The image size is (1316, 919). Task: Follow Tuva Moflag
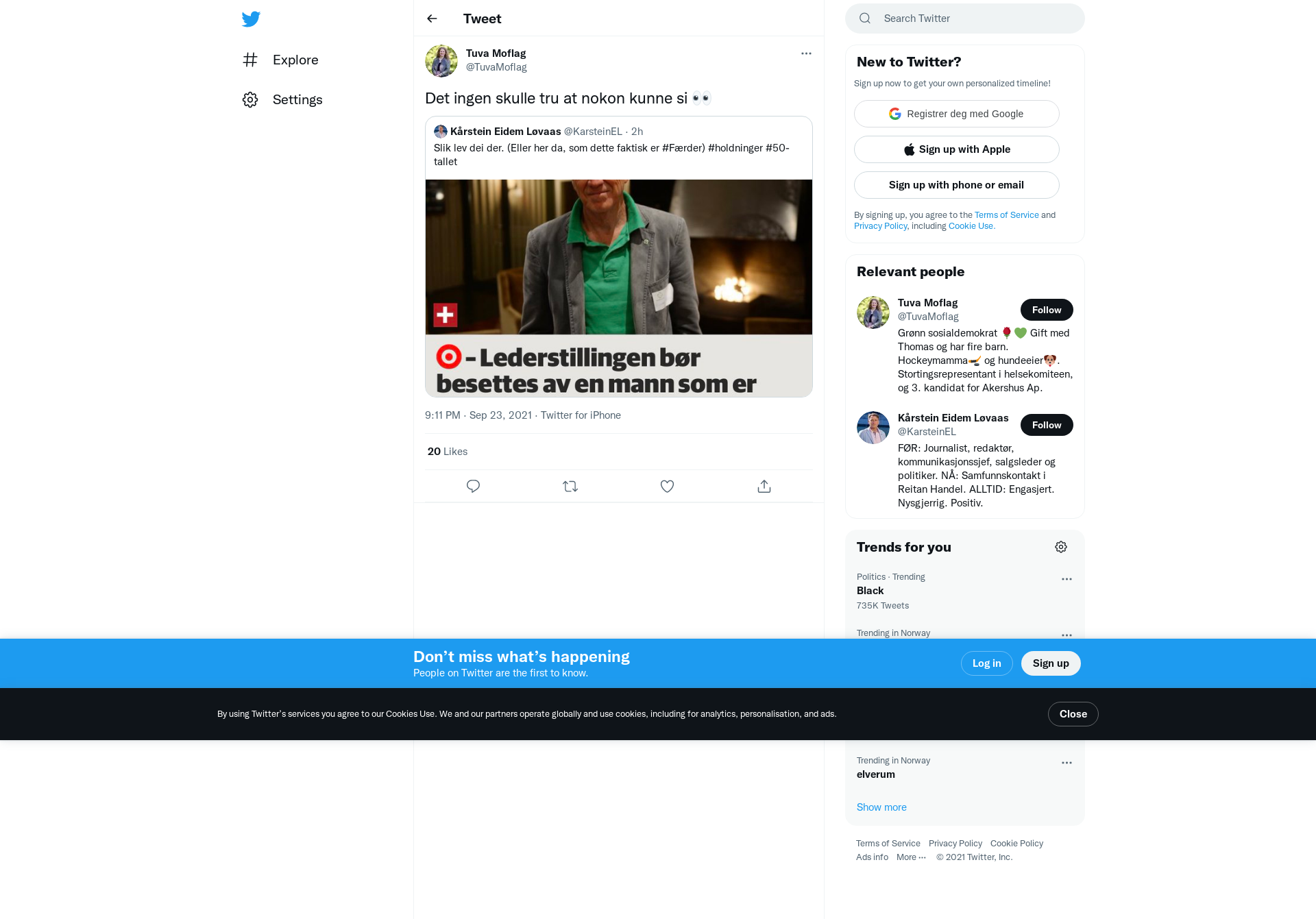point(1047,310)
